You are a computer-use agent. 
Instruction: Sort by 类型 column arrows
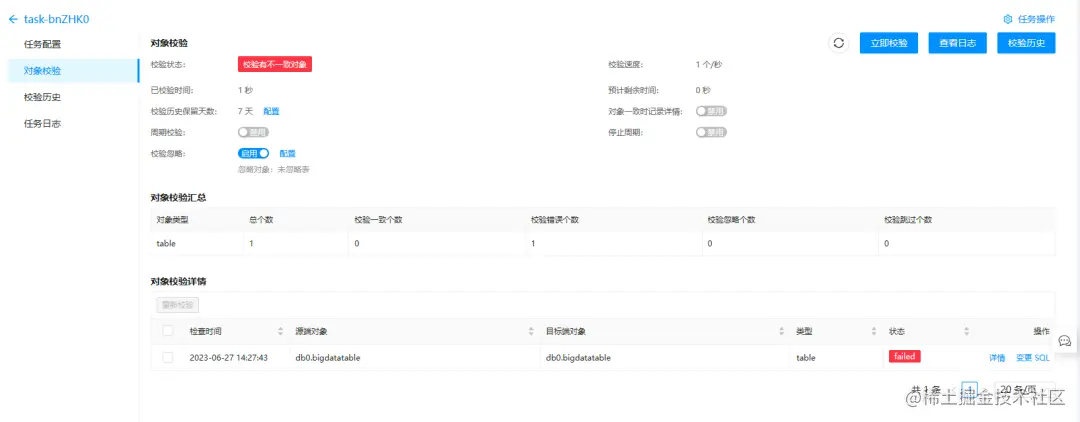pyautogui.click(x=874, y=331)
